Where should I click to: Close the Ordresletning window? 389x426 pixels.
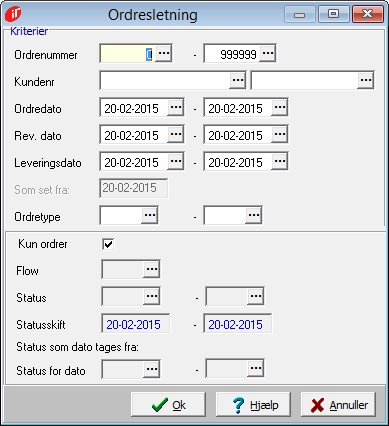coord(368,14)
